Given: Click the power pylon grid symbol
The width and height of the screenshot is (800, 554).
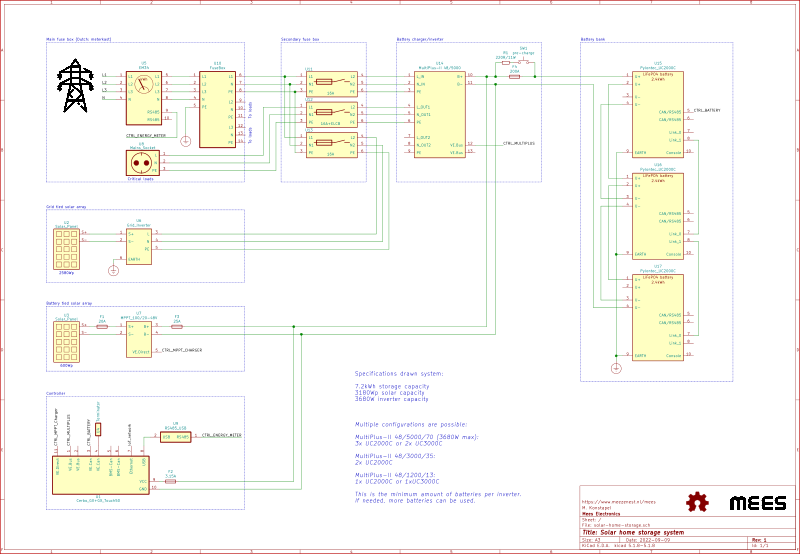Looking at the screenshot, I should coord(75,85).
